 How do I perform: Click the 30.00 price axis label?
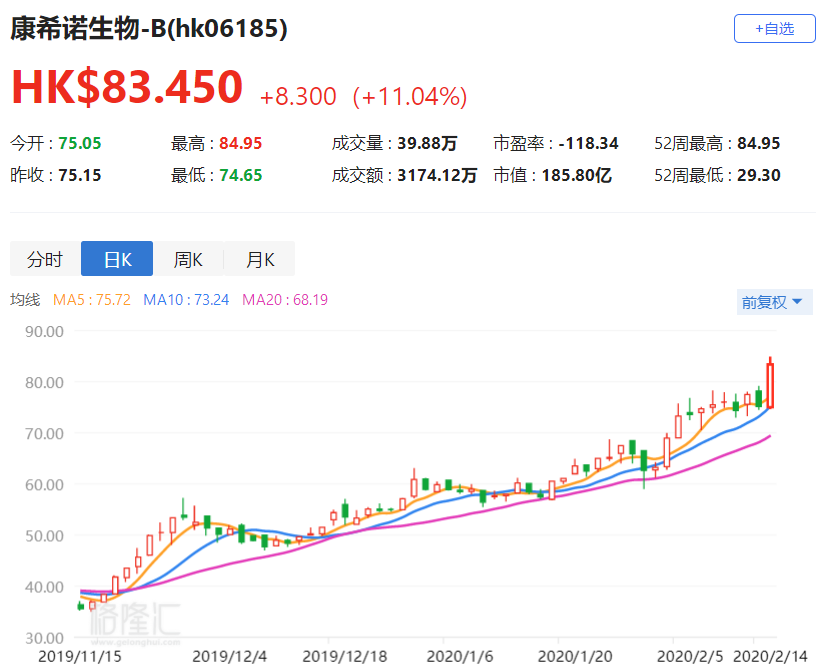click(x=44, y=638)
